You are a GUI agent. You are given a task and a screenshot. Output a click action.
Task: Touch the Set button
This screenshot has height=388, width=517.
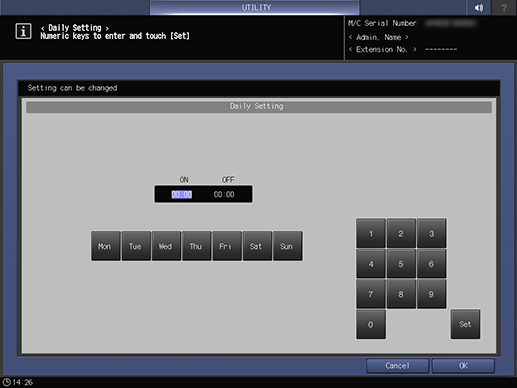pyautogui.click(x=465, y=324)
